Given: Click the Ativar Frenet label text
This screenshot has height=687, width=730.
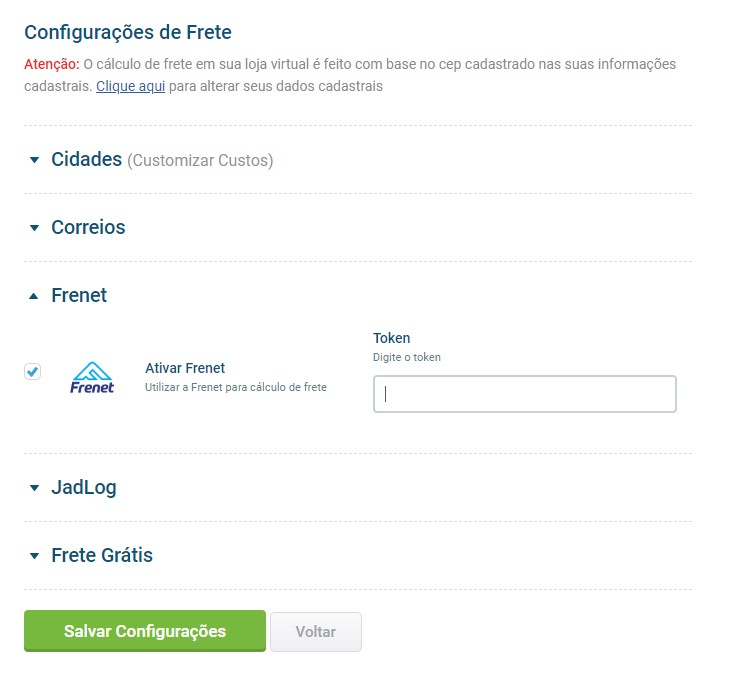Looking at the screenshot, I should 185,368.
